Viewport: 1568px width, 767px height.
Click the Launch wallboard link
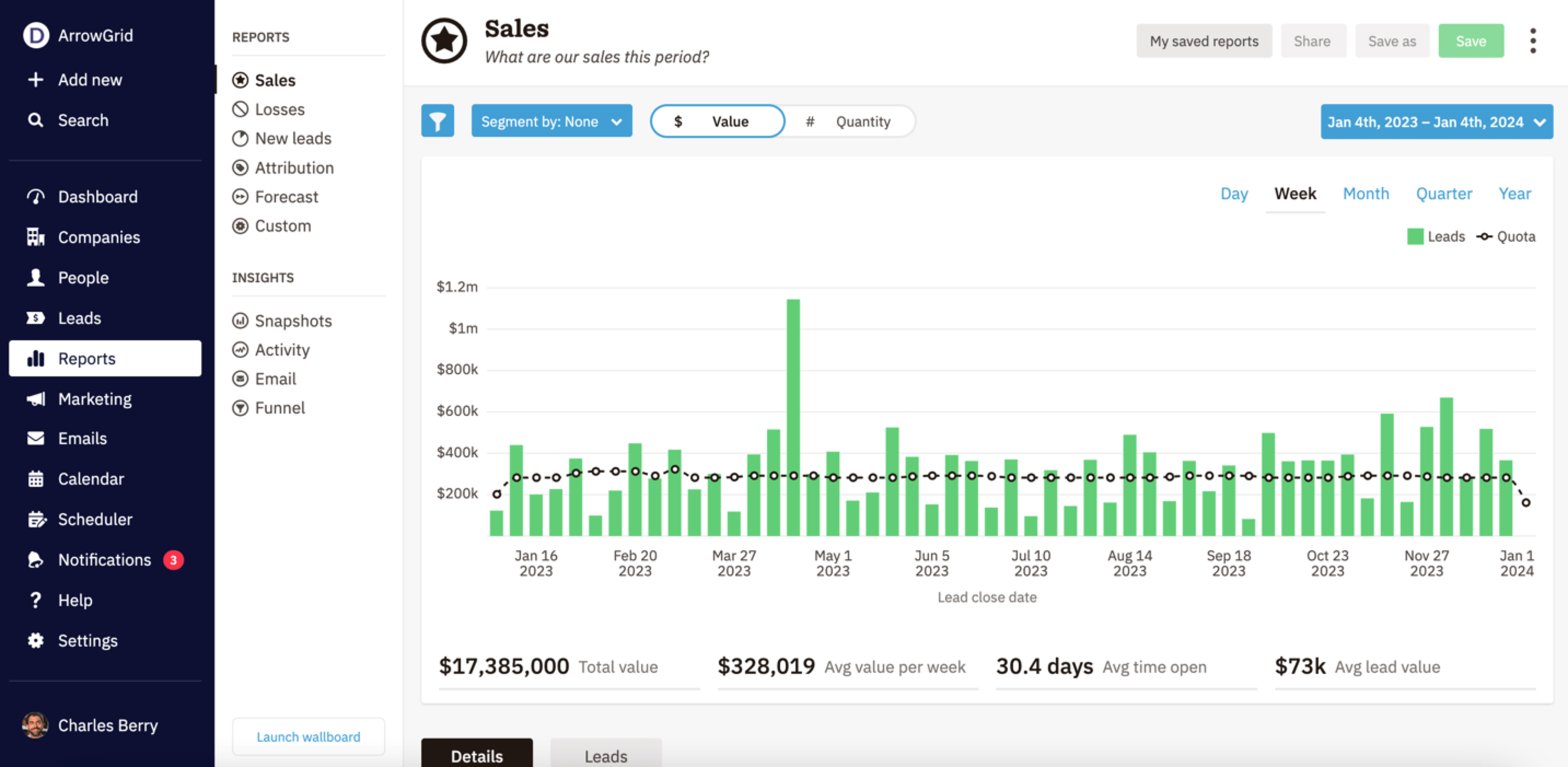click(307, 736)
